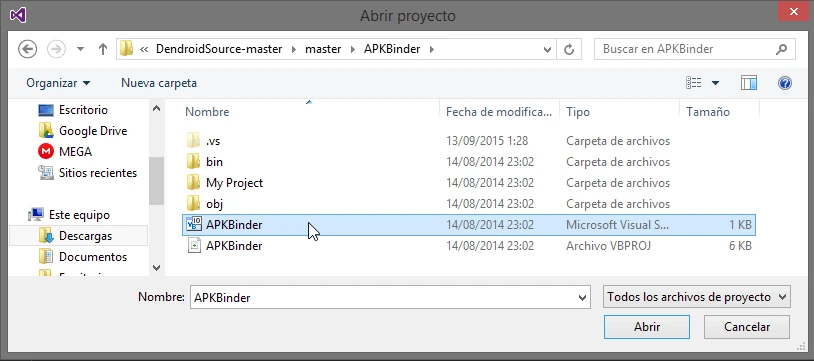Click Nueva carpeta button
Screen dimensions: 814x361
click(159, 83)
